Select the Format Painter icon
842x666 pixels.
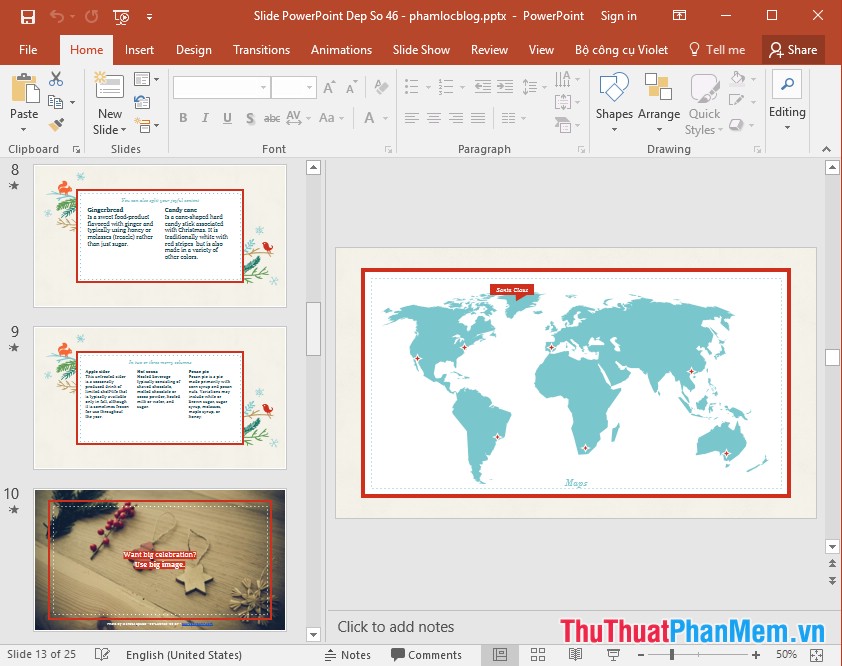56,124
